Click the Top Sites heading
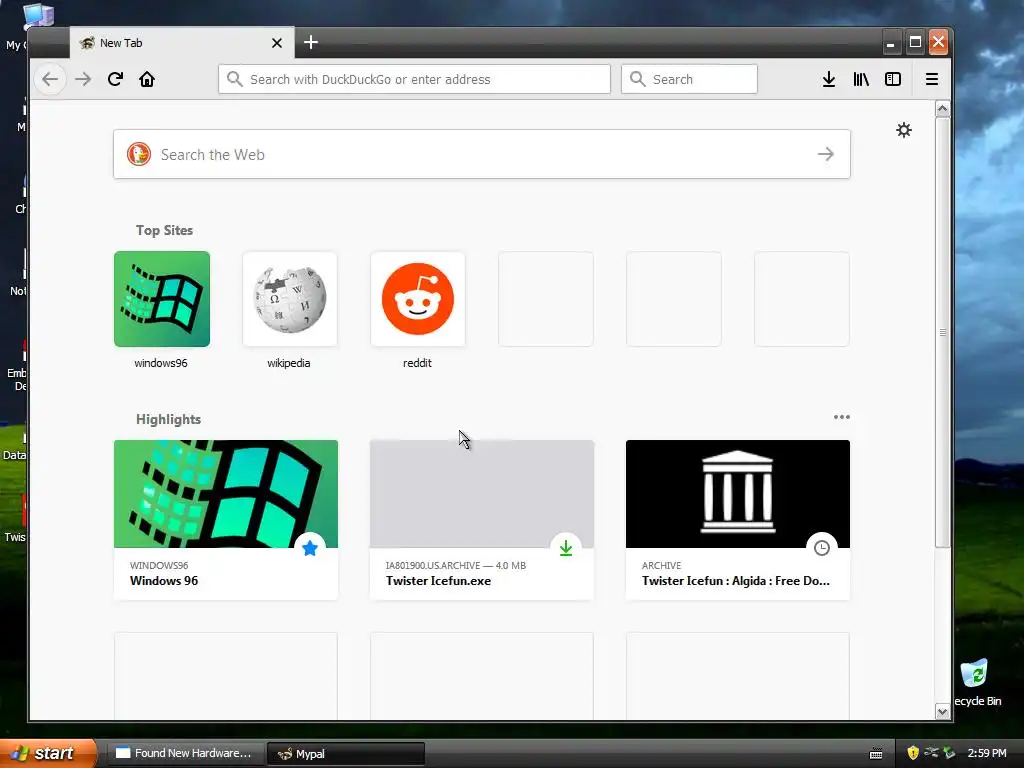Viewport: 1024px width, 768px height. (165, 231)
